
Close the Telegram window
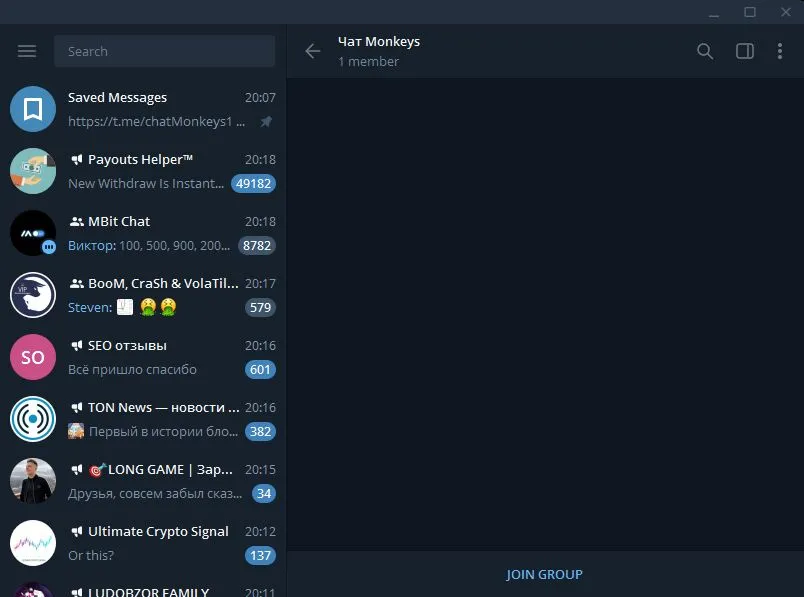tap(786, 12)
